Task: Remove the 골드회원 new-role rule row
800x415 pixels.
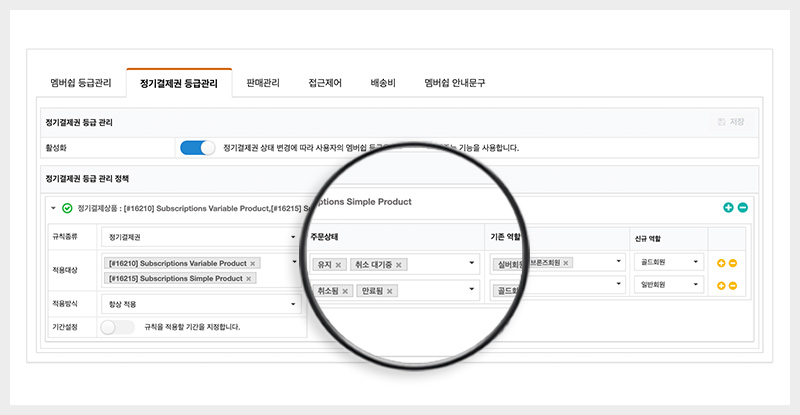Action: 733,263
